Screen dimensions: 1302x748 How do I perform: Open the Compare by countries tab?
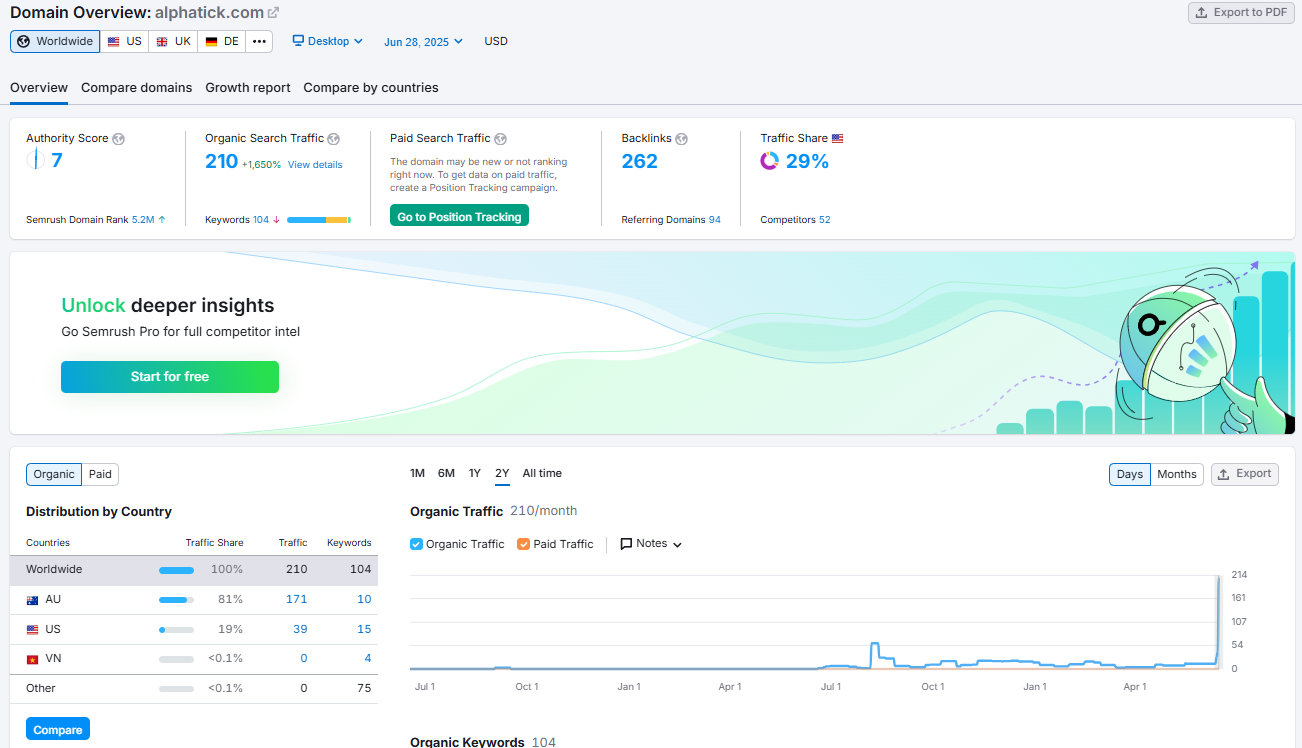[371, 88]
